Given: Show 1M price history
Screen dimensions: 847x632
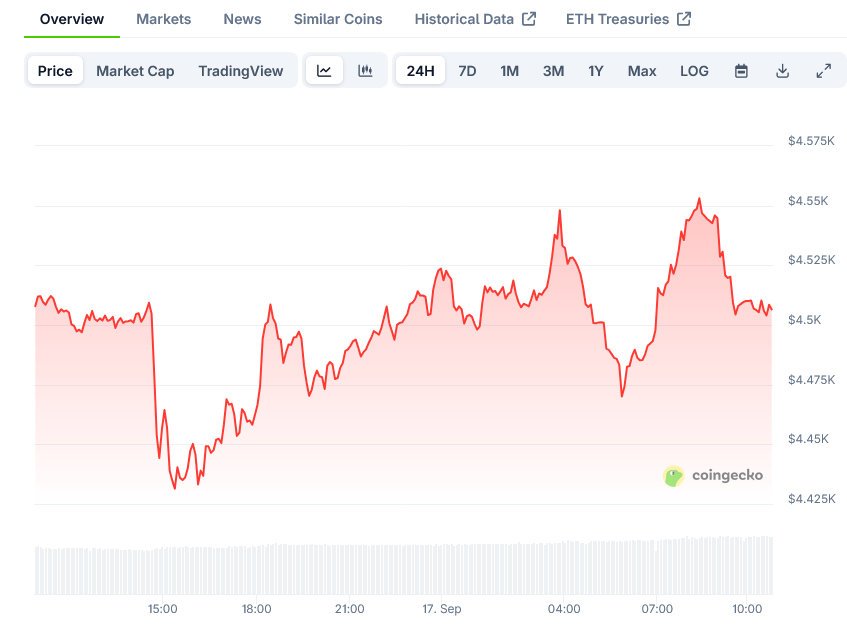Looking at the screenshot, I should (x=509, y=71).
